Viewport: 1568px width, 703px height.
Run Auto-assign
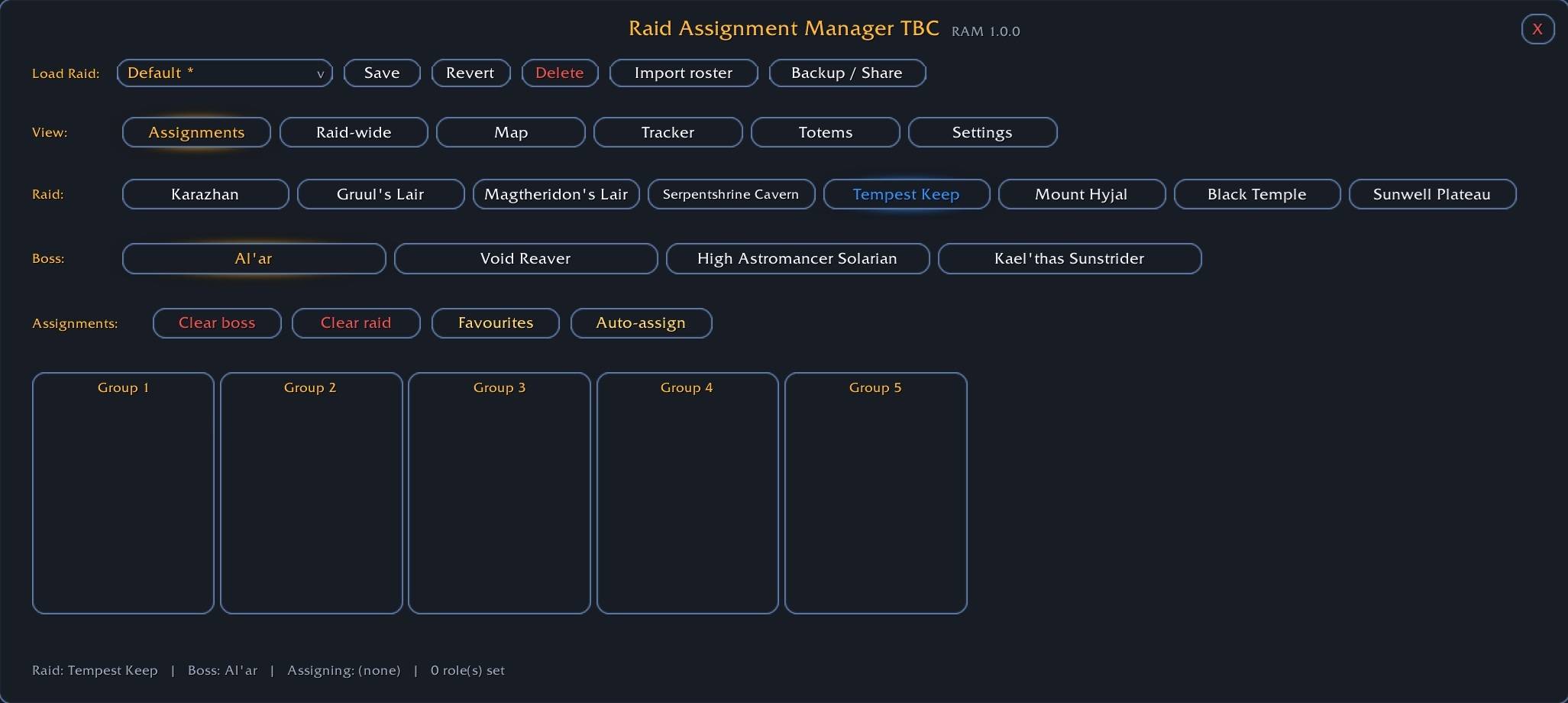click(641, 323)
